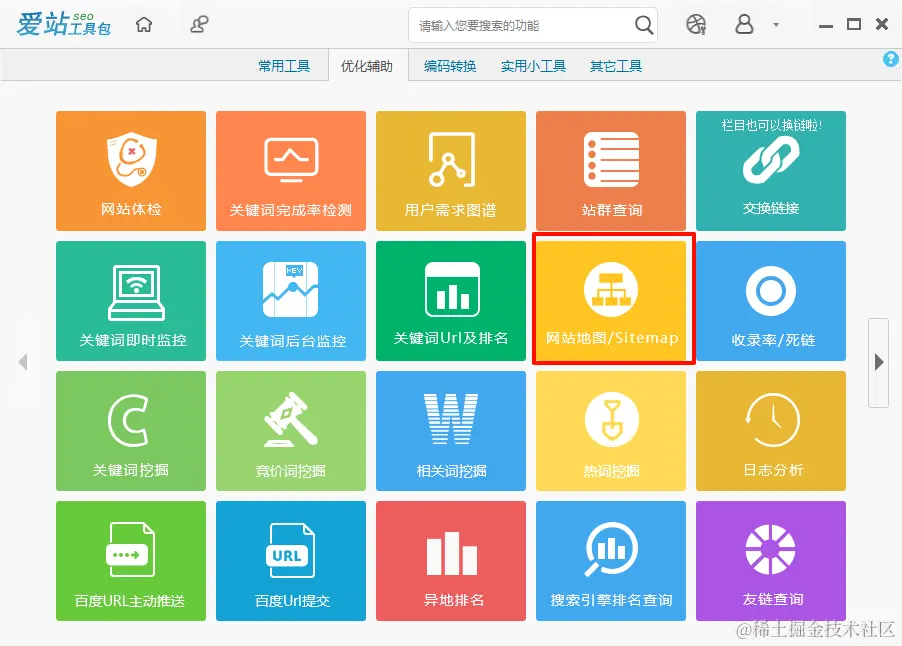
Task: Switch to the 常用工具 tab
Action: pos(285,64)
